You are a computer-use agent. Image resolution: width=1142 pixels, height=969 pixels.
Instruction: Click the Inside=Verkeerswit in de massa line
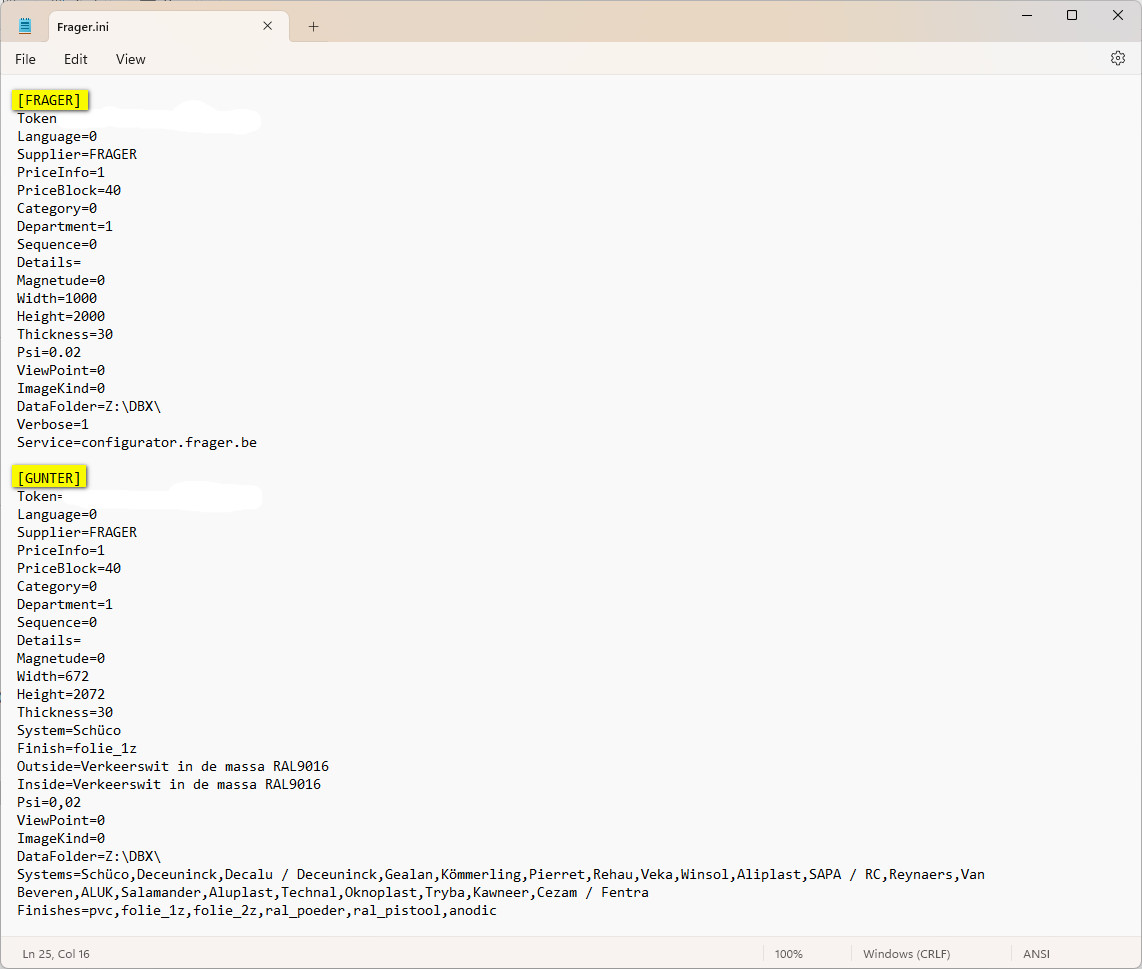point(169,784)
